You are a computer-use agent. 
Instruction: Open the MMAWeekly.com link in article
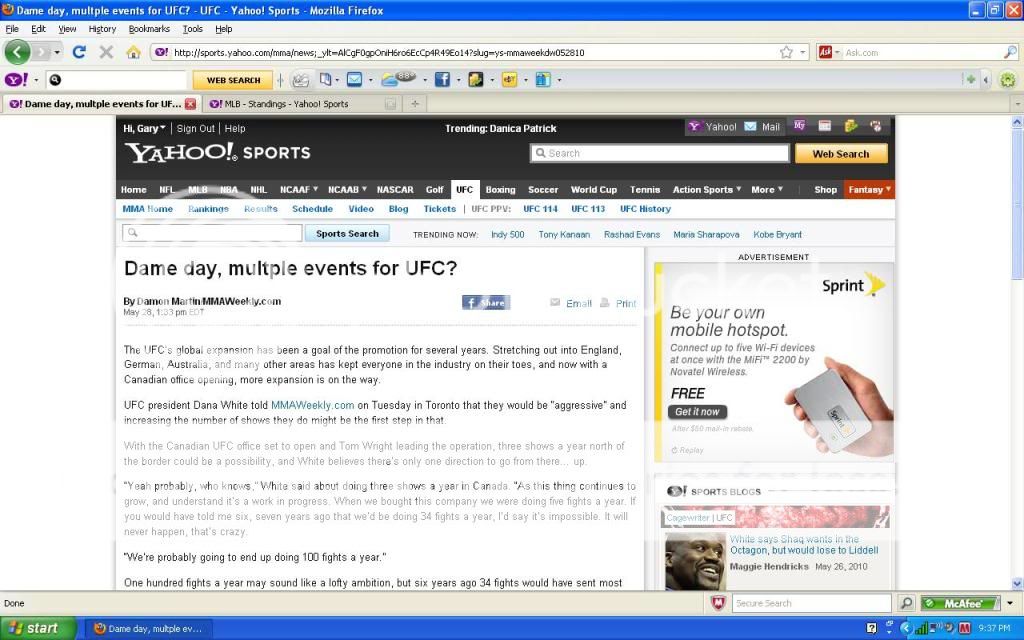click(x=312, y=405)
